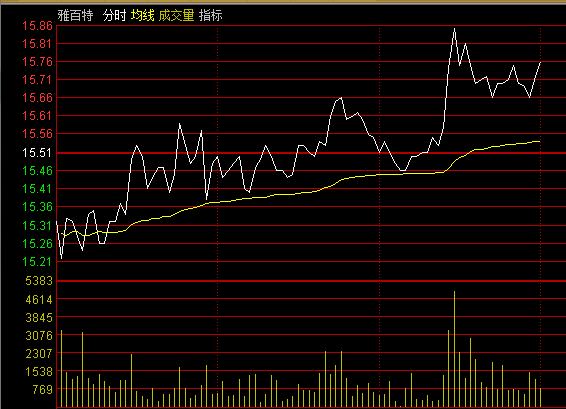
Task: Click the 雅百特 stock name label
Action: [75, 16]
